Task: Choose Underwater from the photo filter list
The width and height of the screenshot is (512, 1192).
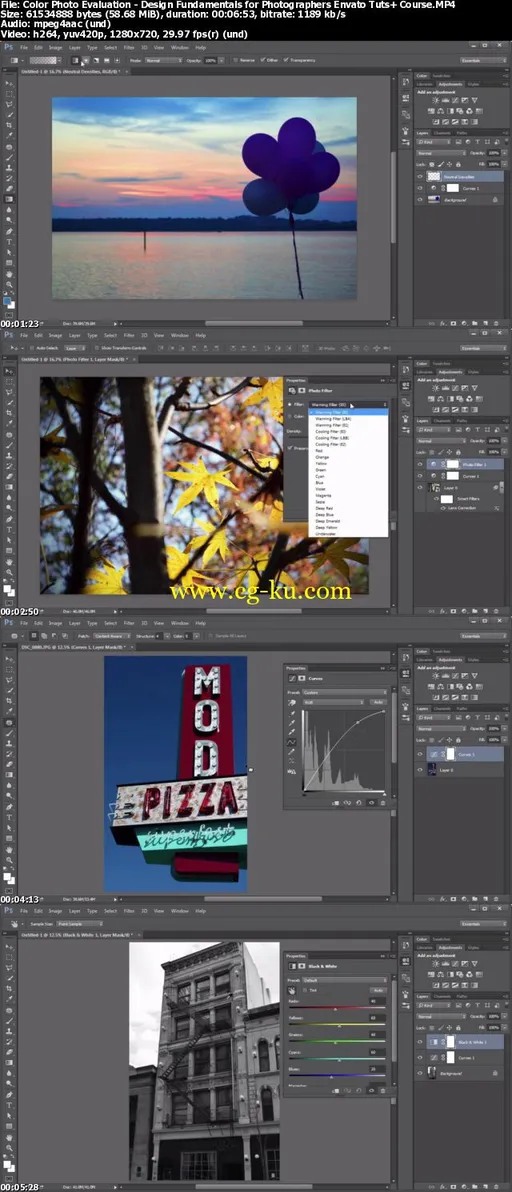Action: pos(326,534)
